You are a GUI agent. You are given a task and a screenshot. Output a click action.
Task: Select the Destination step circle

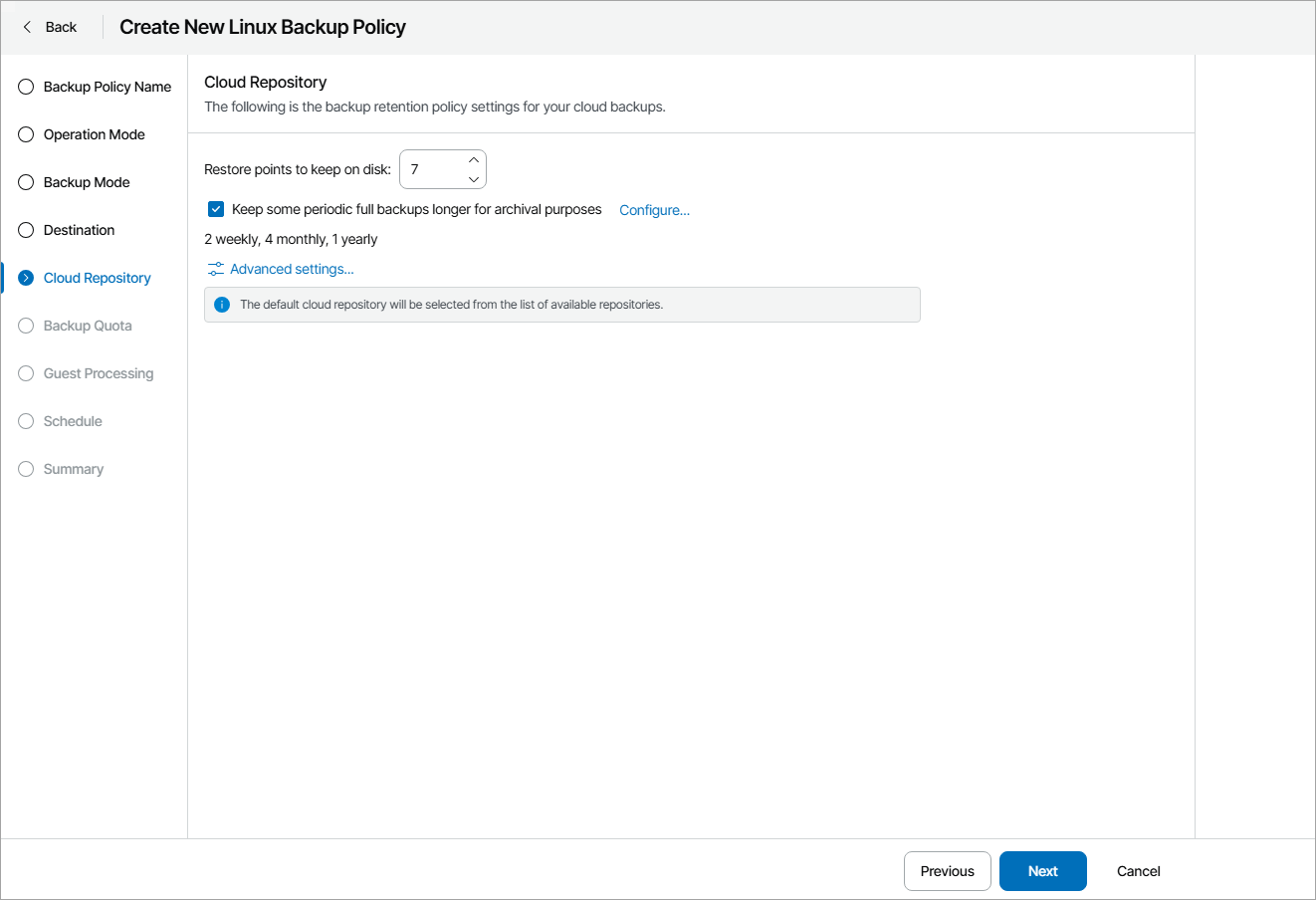pyautogui.click(x=26, y=230)
